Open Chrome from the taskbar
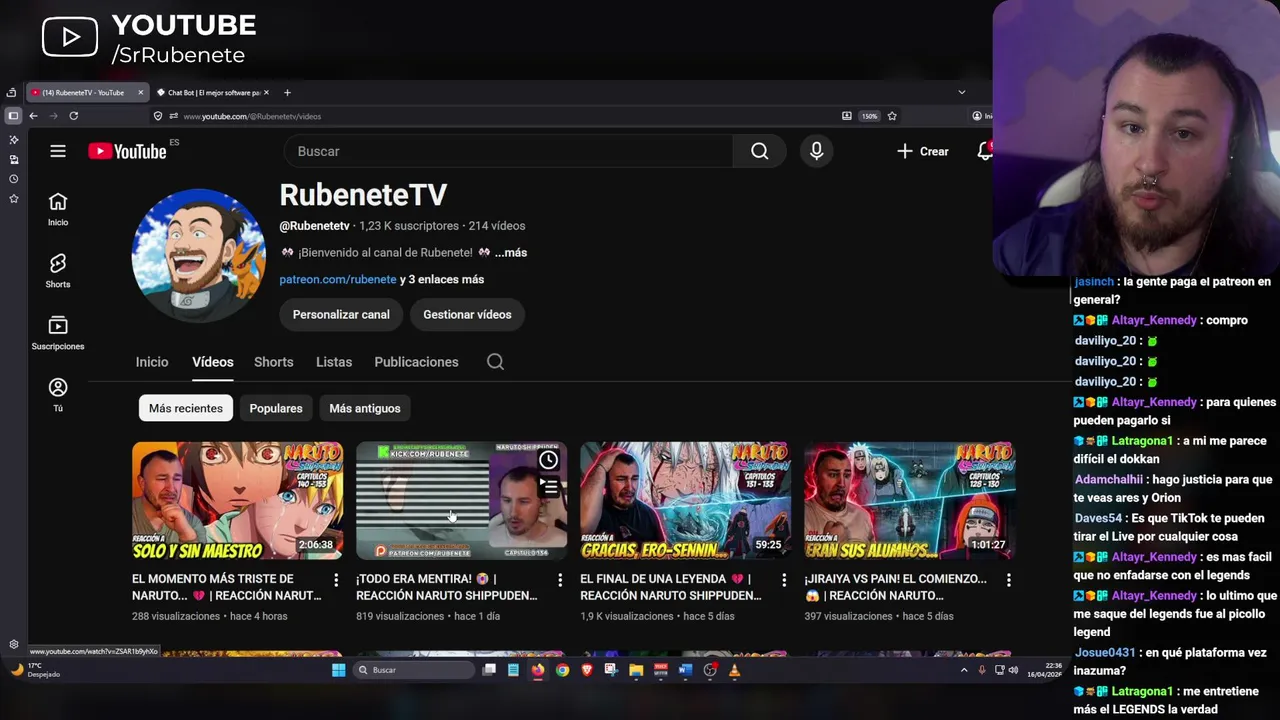This screenshot has height=720, width=1280. 562,670
